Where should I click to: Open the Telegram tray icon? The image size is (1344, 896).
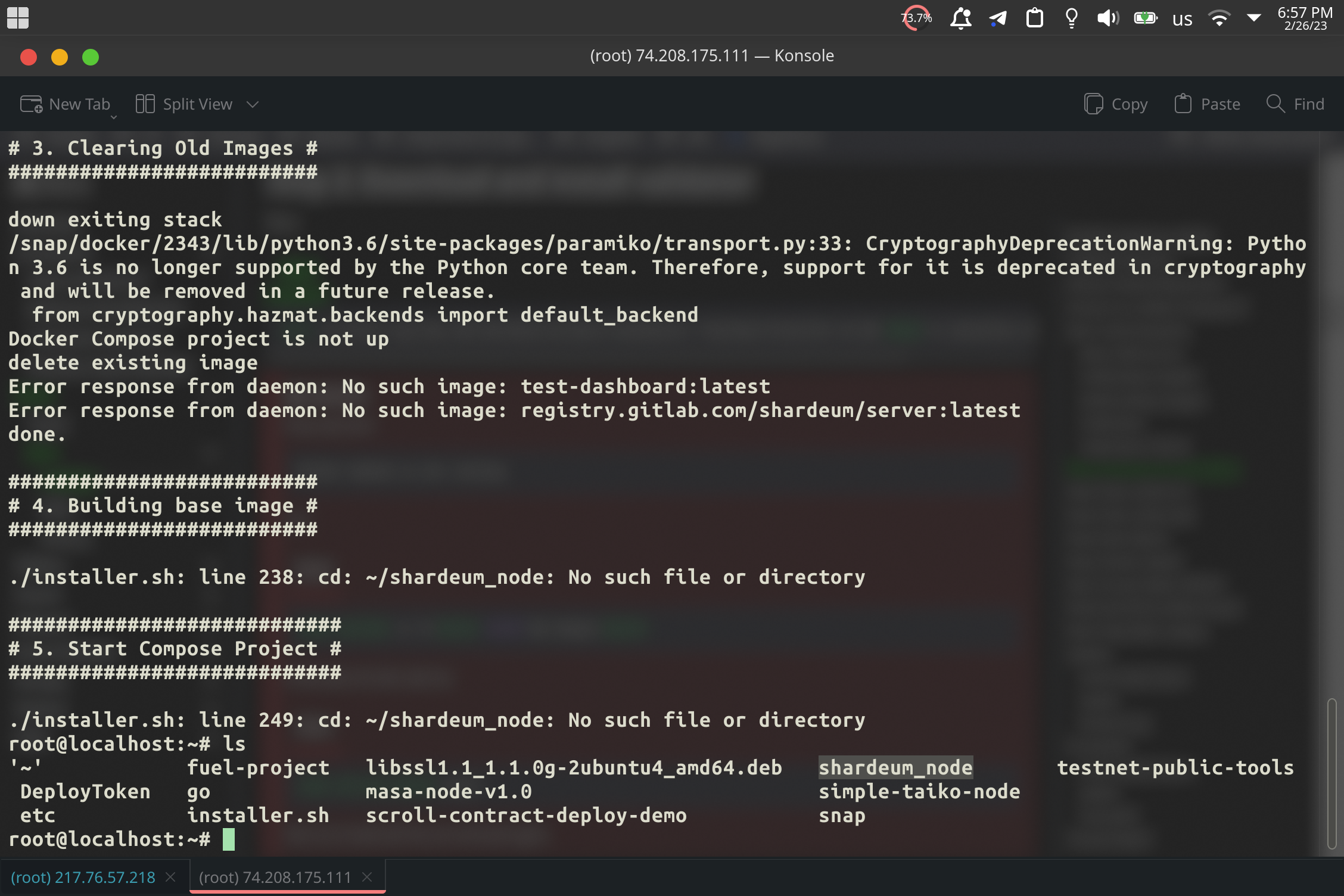[x=998, y=18]
